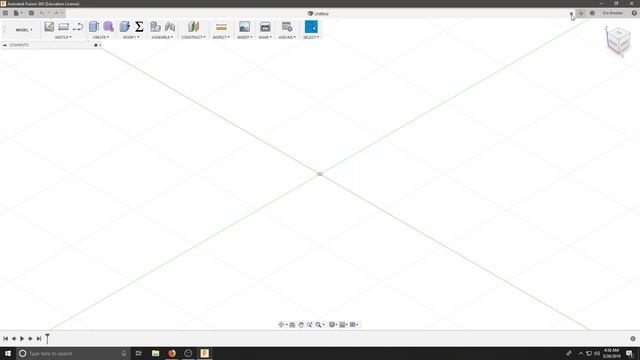Click the Windows search box
640x360 pixels.
click(x=73, y=353)
